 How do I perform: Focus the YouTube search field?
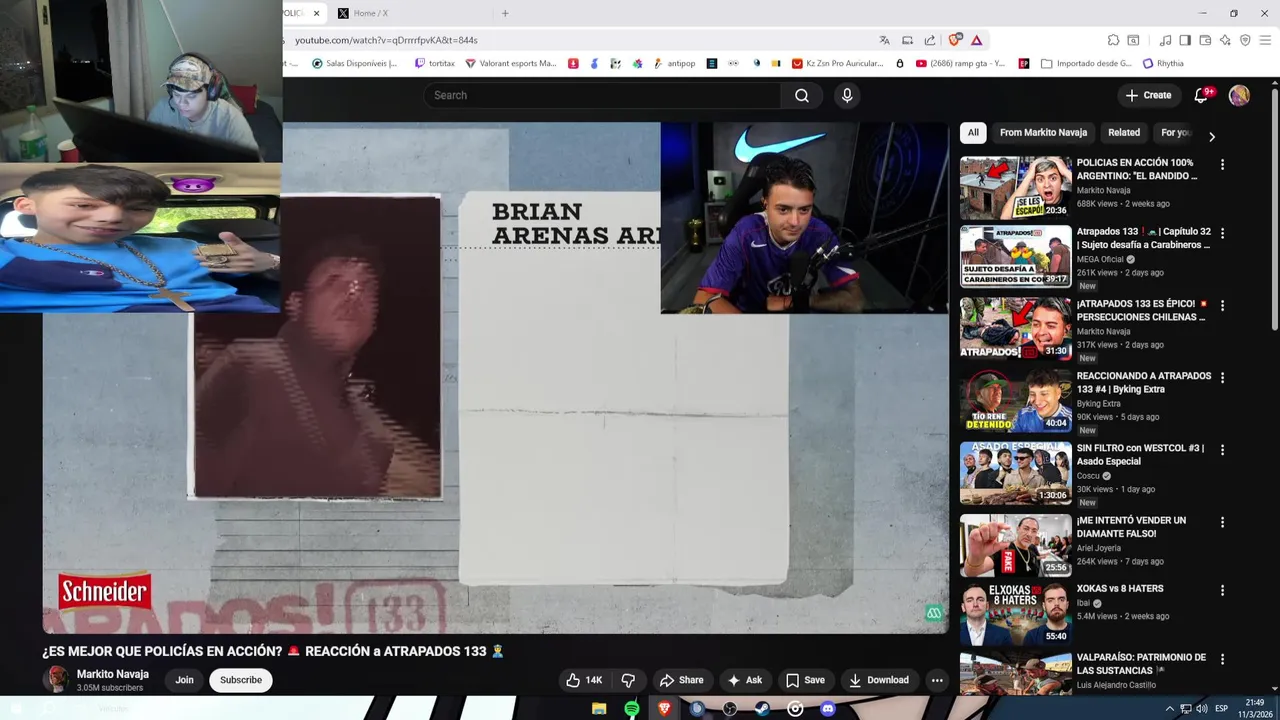point(603,95)
